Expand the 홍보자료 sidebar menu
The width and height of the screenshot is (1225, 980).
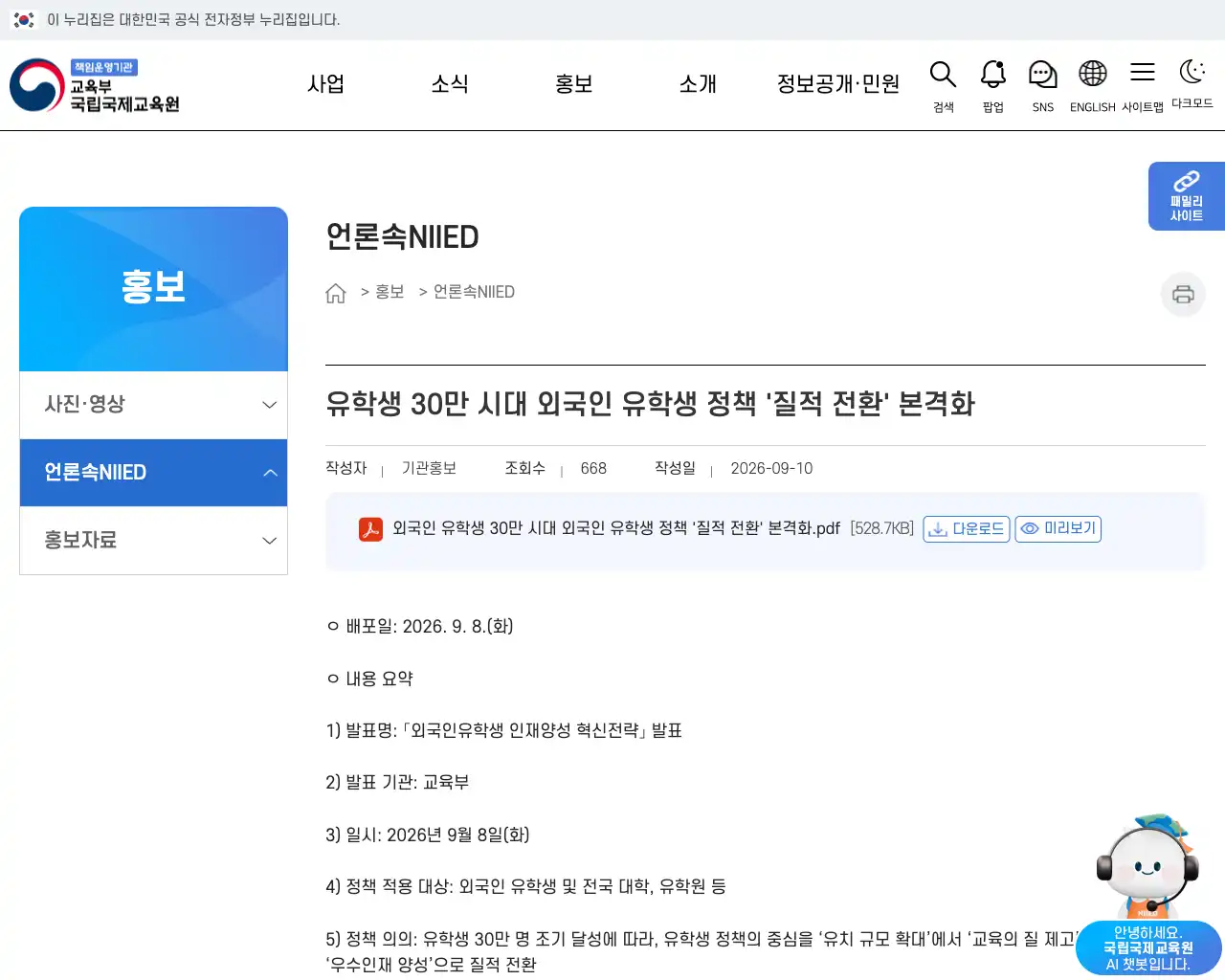[x=153, y=541]
